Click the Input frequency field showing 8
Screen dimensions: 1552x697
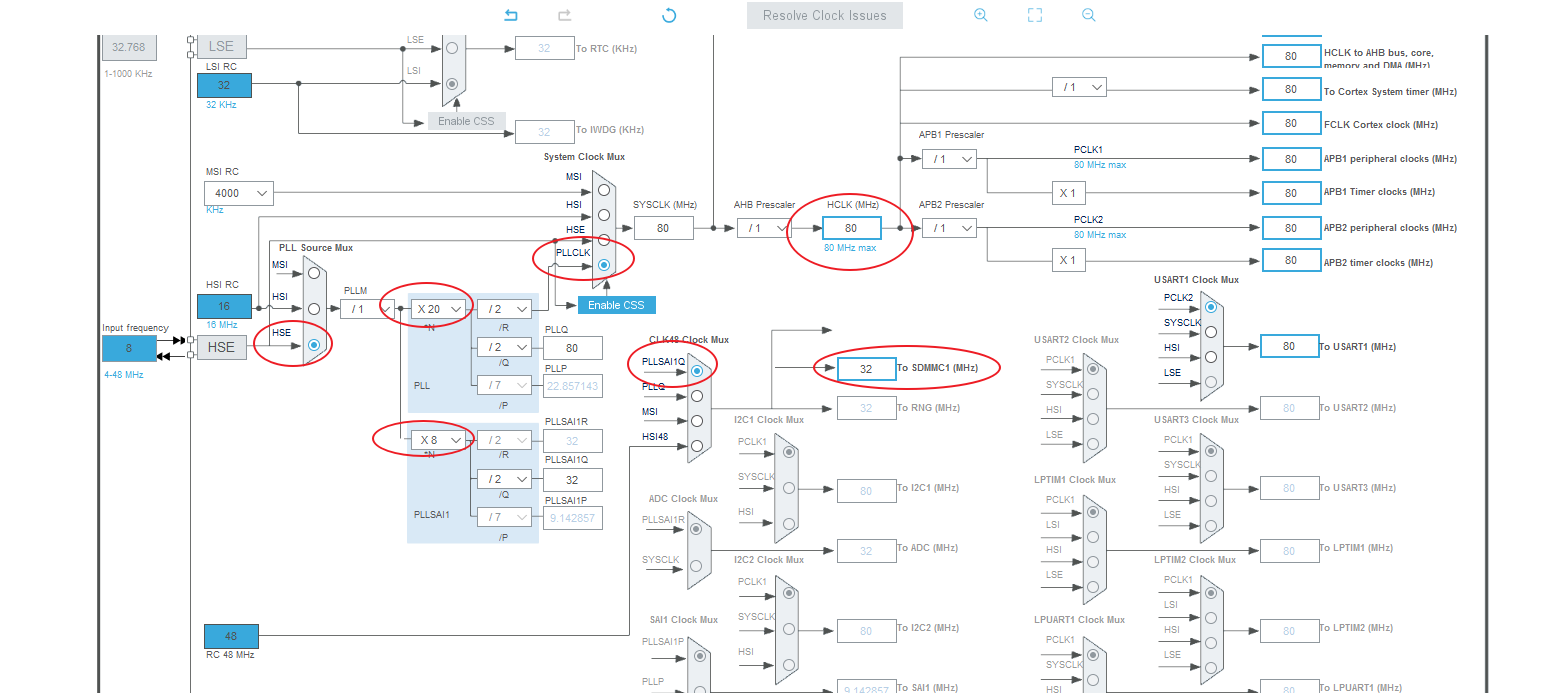pyautogui.click(x=129, y=348)
